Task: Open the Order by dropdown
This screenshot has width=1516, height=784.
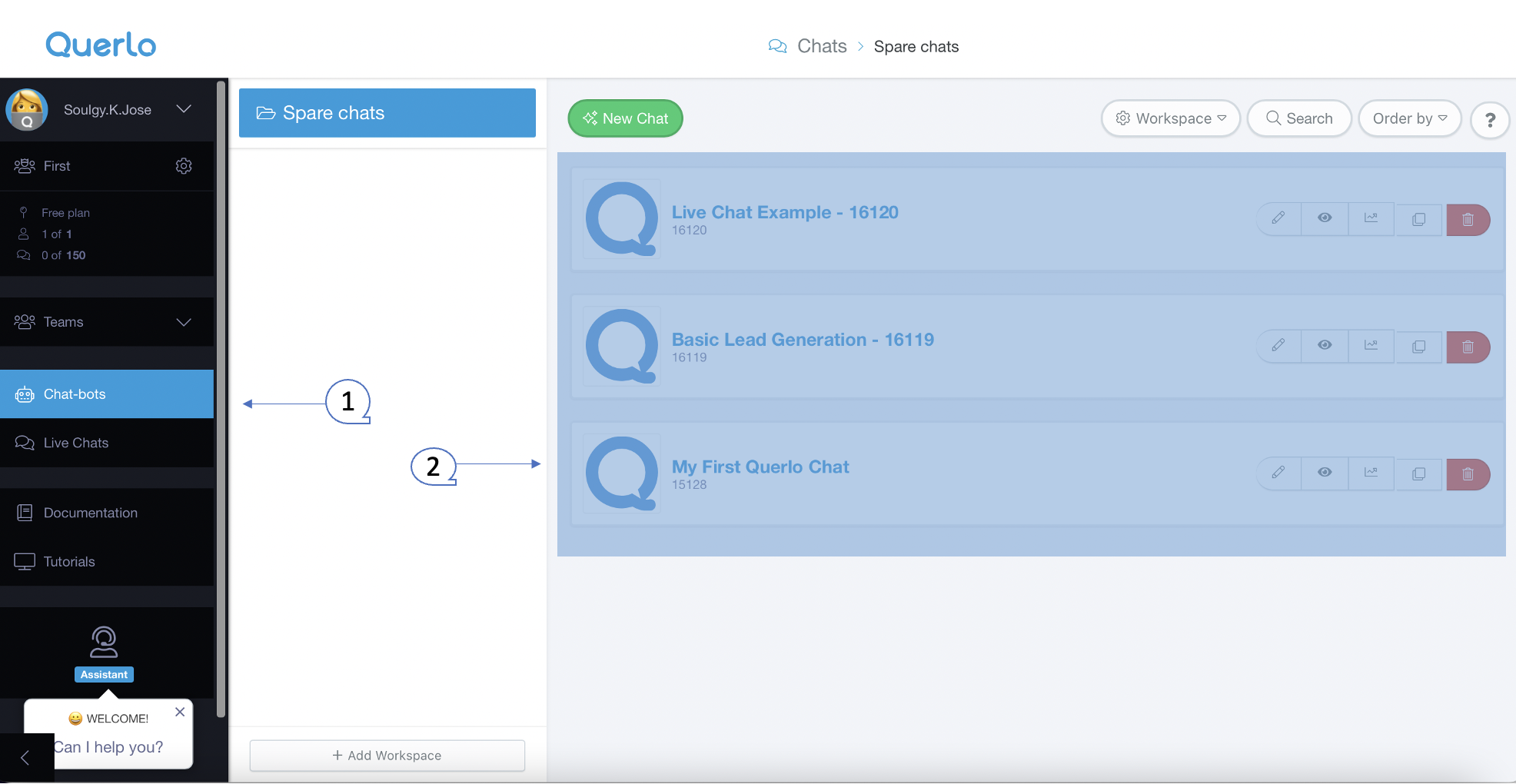Action: [x=1409, y=118]
